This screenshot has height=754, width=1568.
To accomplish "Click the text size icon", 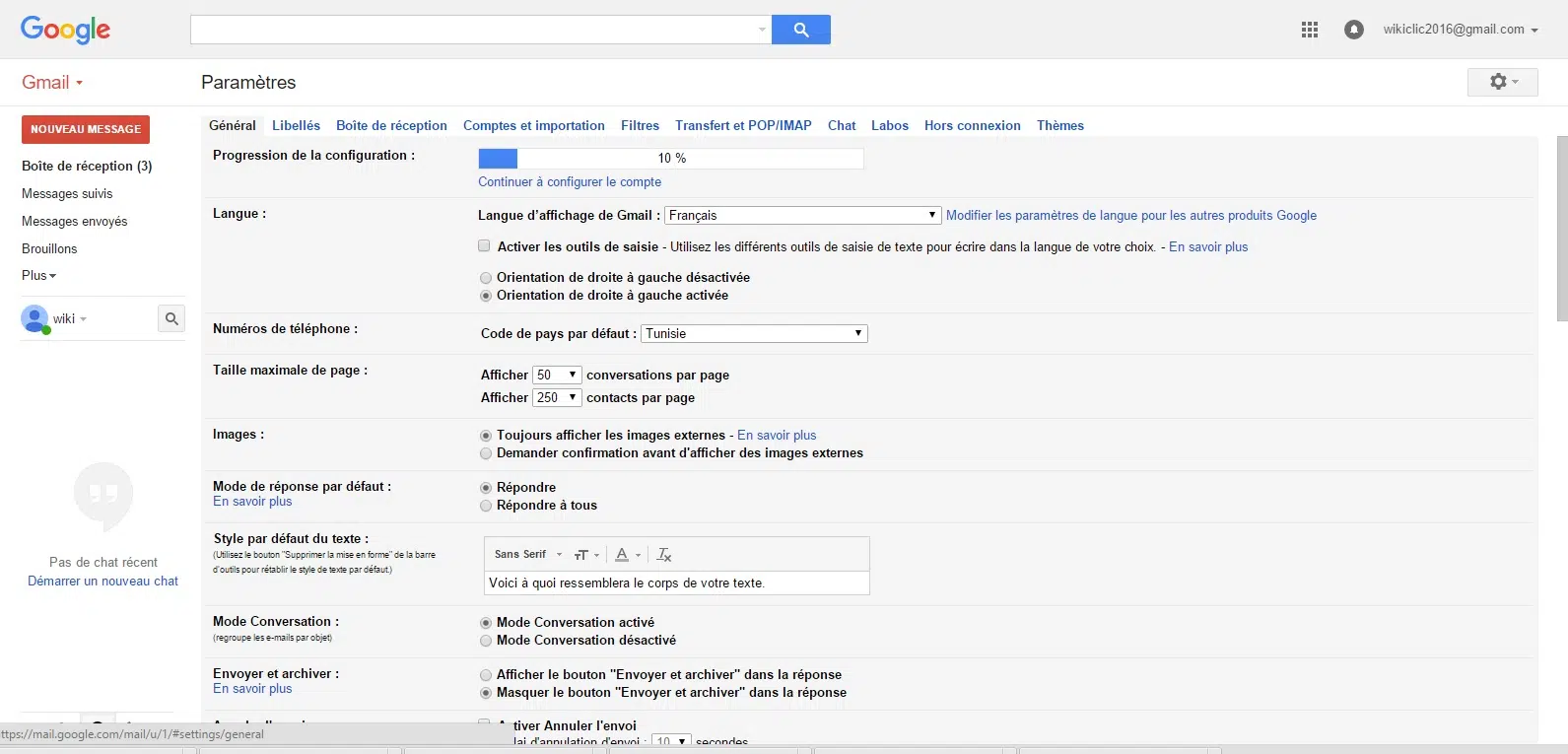I will pyautogui.click(x=586, y=555).
